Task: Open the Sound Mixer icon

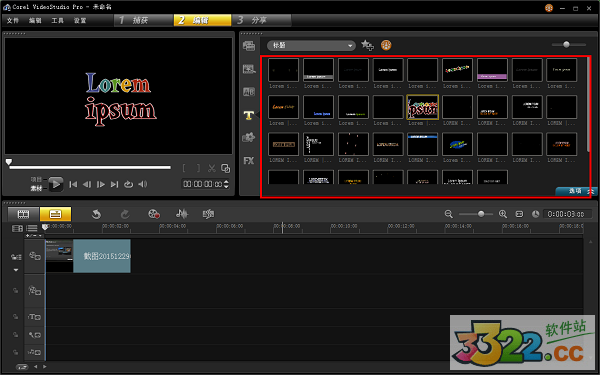Action: (x=182, y=214)
